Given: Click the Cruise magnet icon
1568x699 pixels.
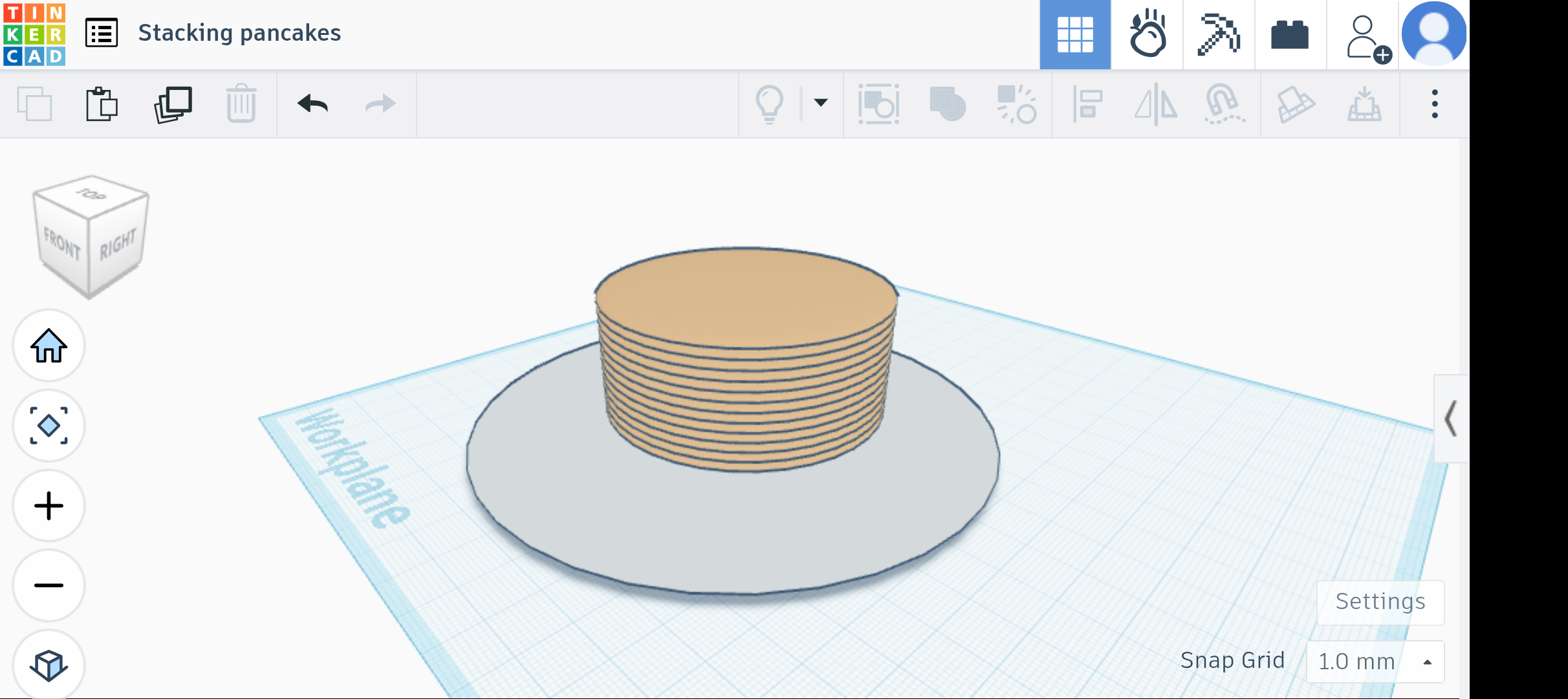Looking at the screenshot, I should click(x=1225, y=104).
